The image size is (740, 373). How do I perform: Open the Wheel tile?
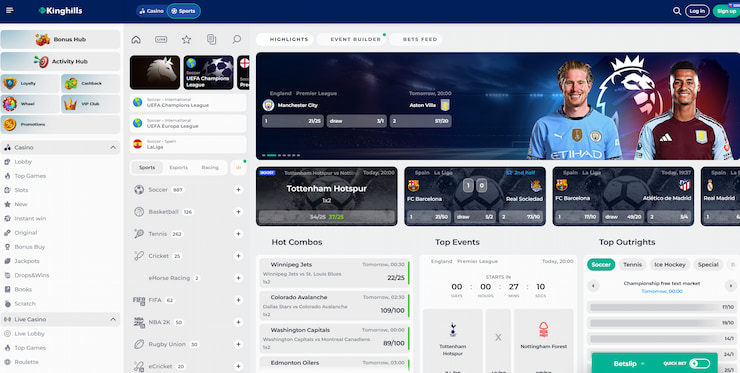point(30,104)
